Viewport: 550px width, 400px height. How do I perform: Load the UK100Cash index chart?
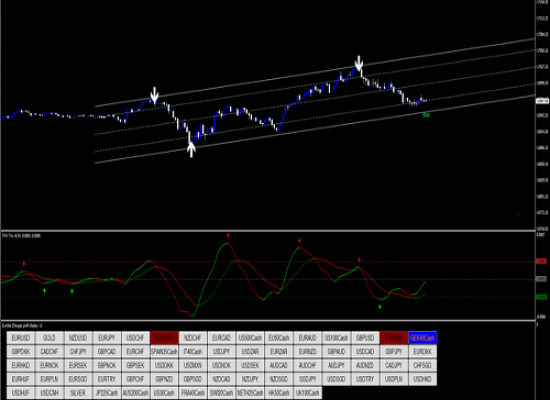(x=308, y=393)
